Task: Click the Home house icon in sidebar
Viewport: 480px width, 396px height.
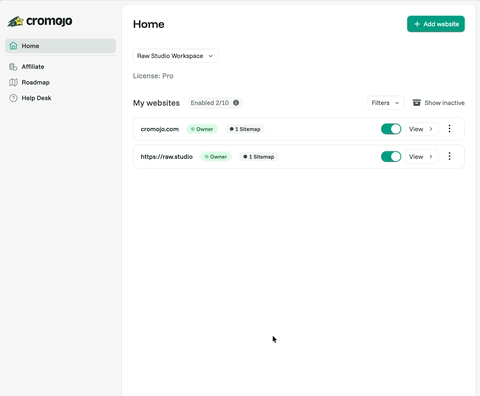Action: tap(13, 46)
